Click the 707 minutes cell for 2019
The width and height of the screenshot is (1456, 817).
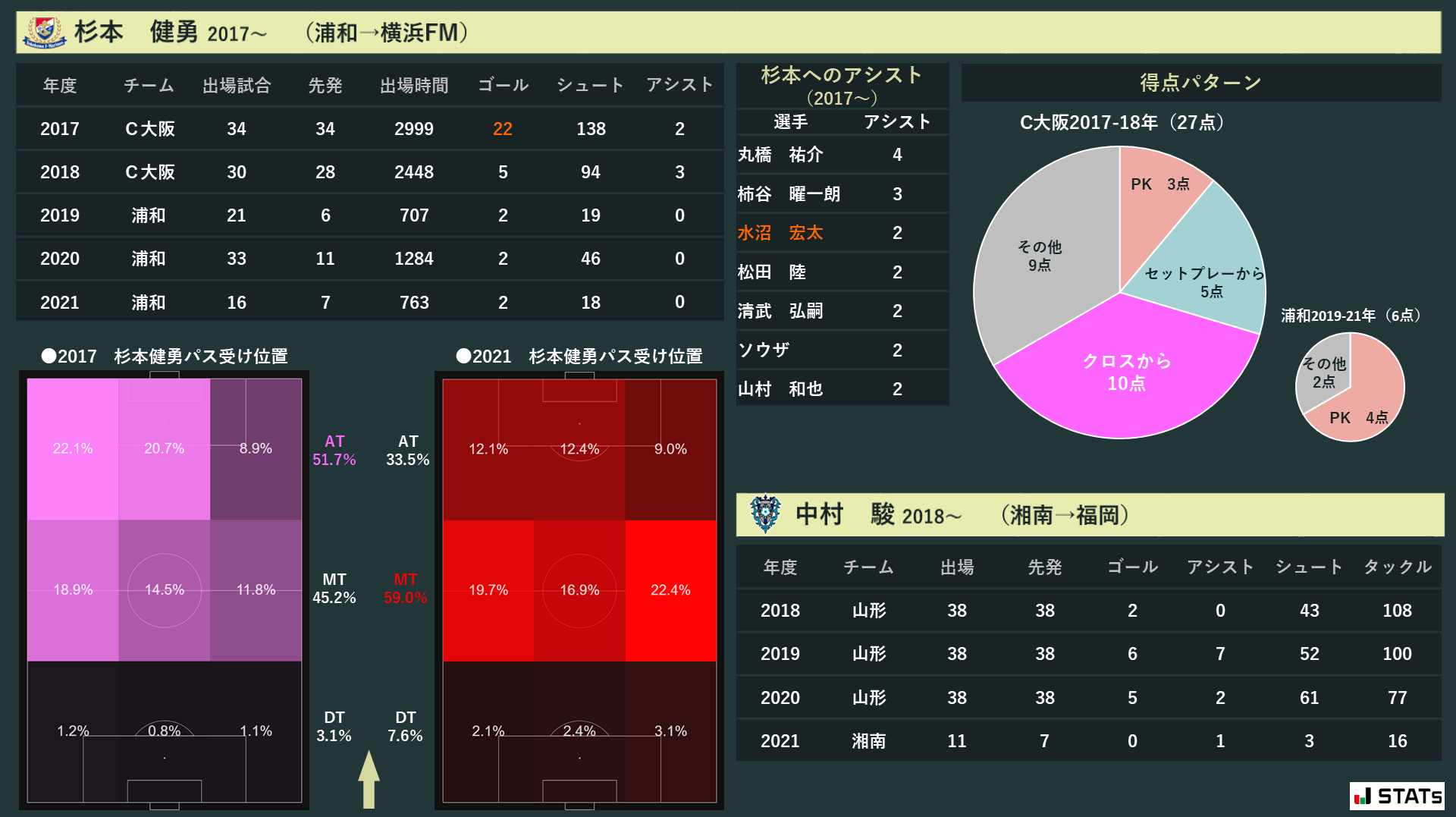click(x=414, y=215)
